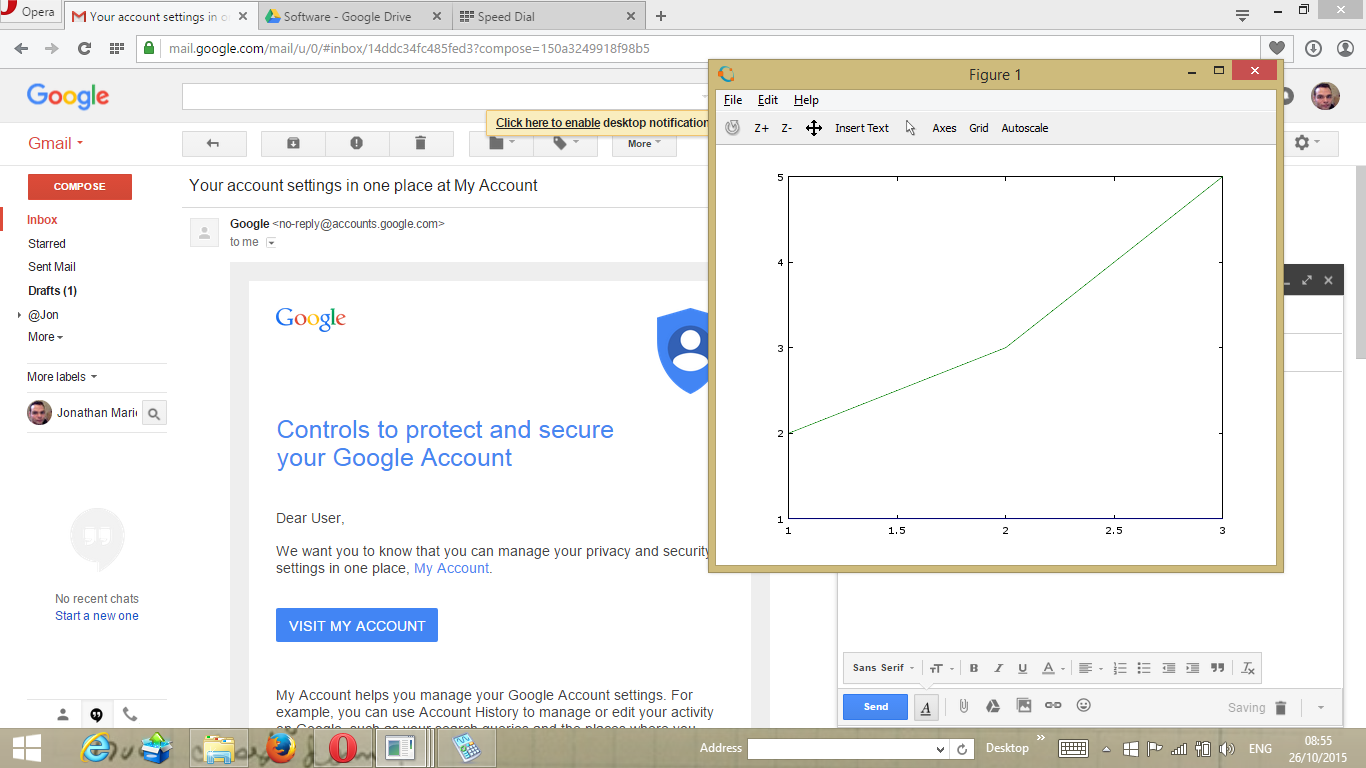Discard draft with compose trash icon
The image size is (1366, 768).
click(x=1281, y=708)
